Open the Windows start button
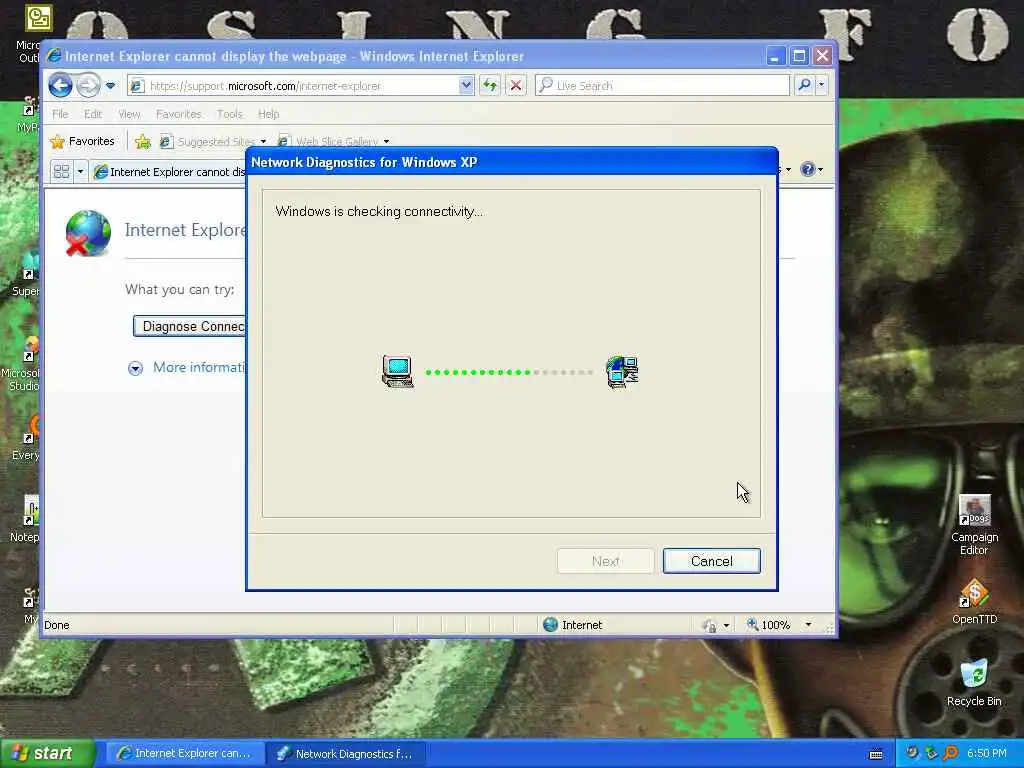 click(x=47, y=754)
